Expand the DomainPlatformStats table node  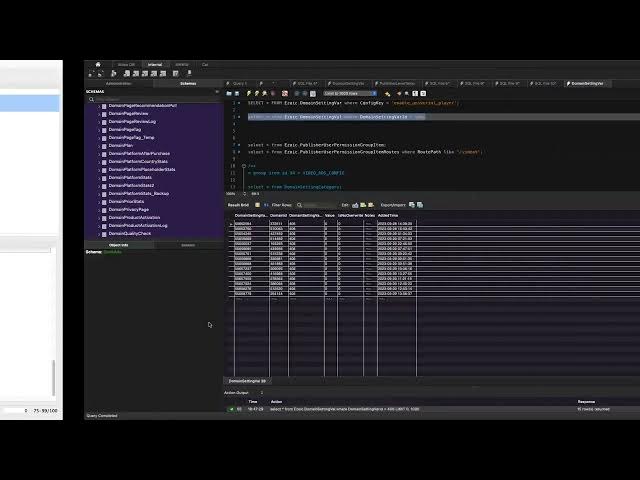click(x=99, y=178)
